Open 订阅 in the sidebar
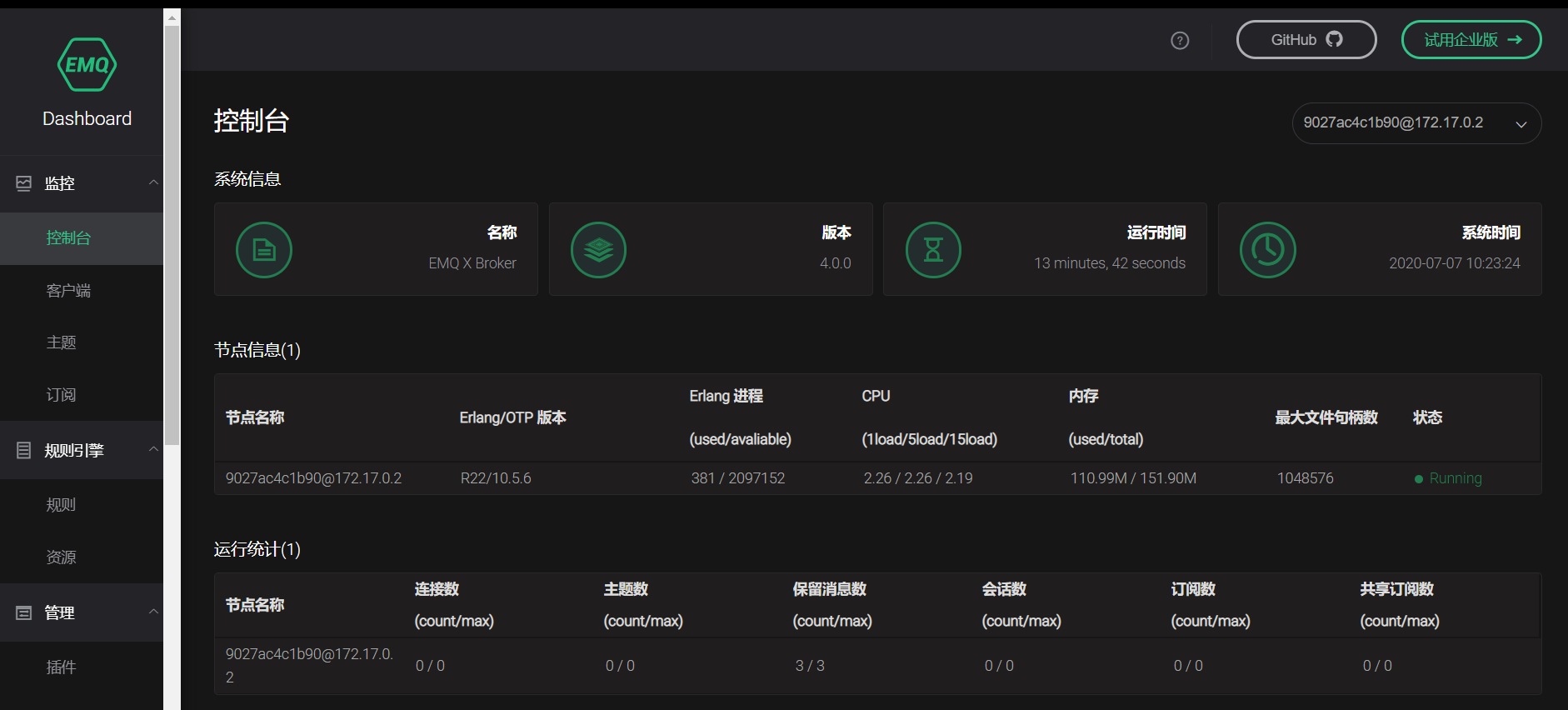Viewport: 1568px width, 710px height. pos(82,395)
